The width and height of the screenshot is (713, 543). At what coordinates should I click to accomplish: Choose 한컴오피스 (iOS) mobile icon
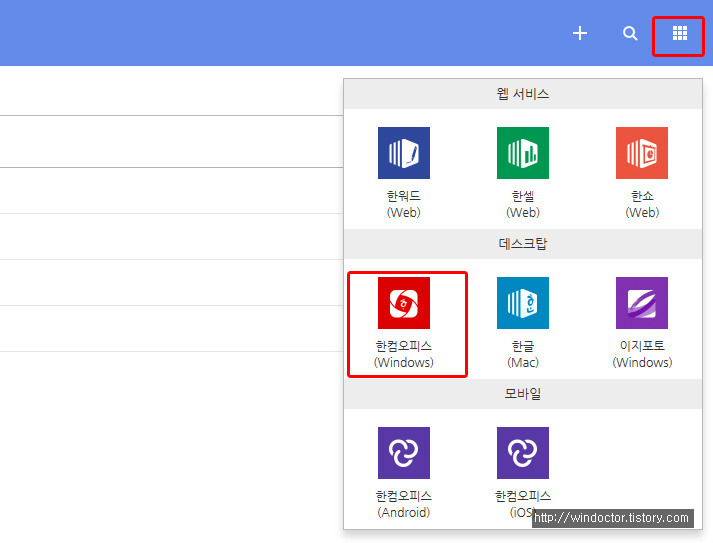[x=523, y=453]
